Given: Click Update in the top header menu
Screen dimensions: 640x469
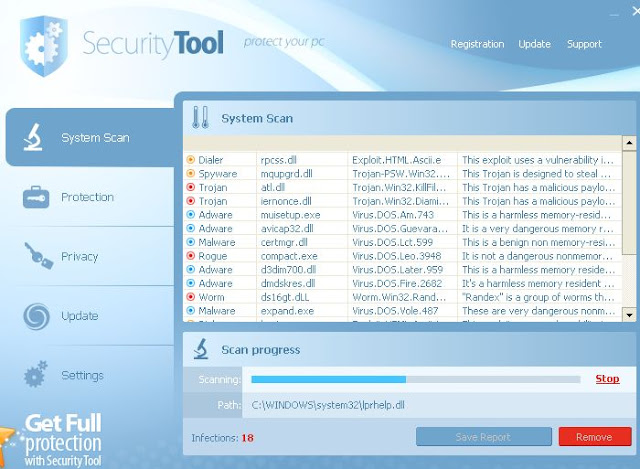Looking at the screenshot, I should (534, 44).
